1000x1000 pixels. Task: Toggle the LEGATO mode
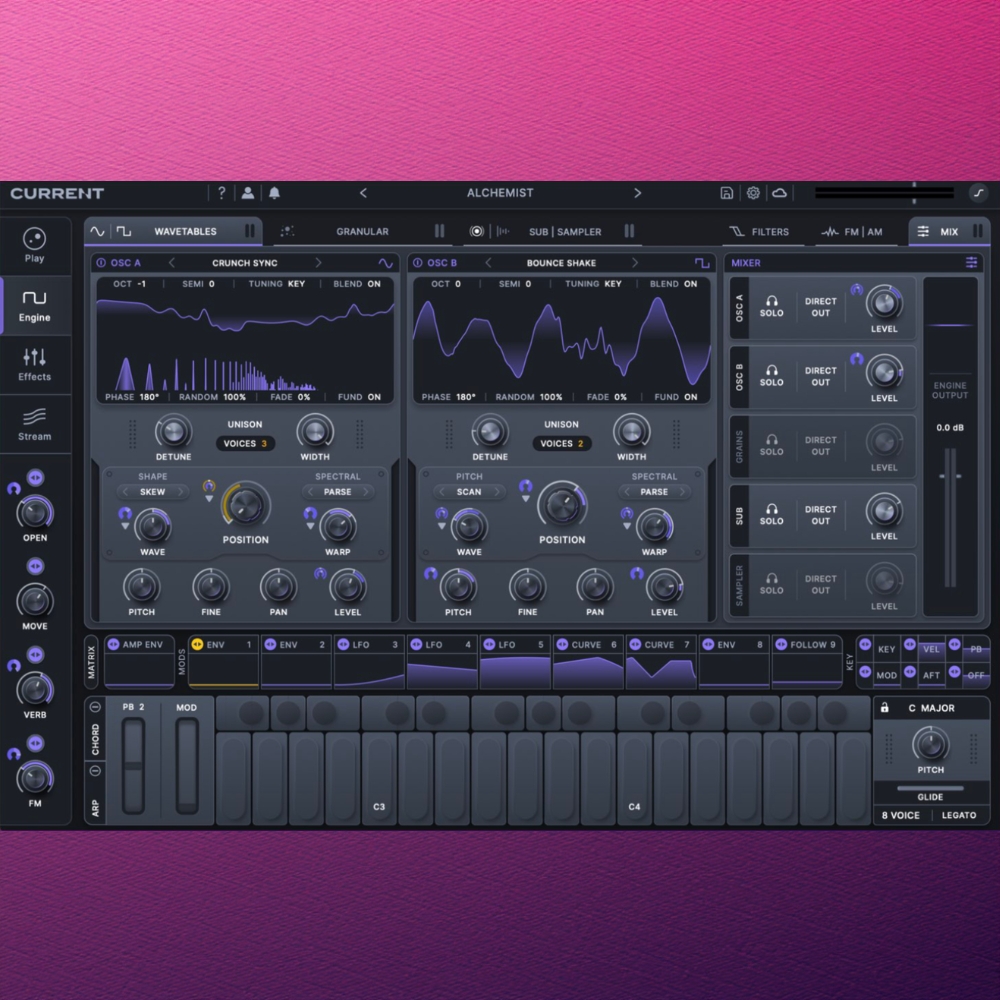959,815
